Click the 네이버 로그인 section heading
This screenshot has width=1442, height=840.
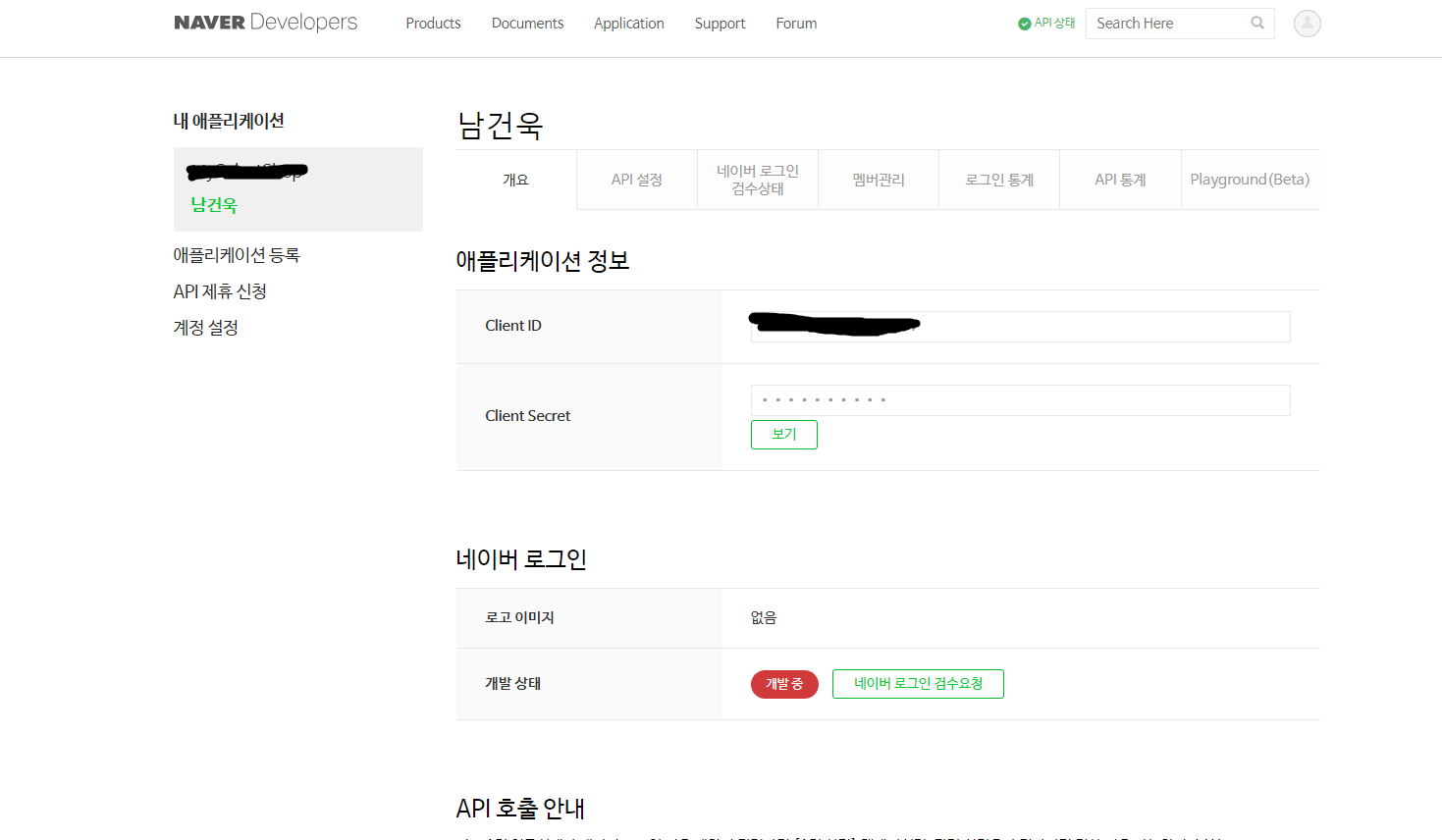[521, 559]
